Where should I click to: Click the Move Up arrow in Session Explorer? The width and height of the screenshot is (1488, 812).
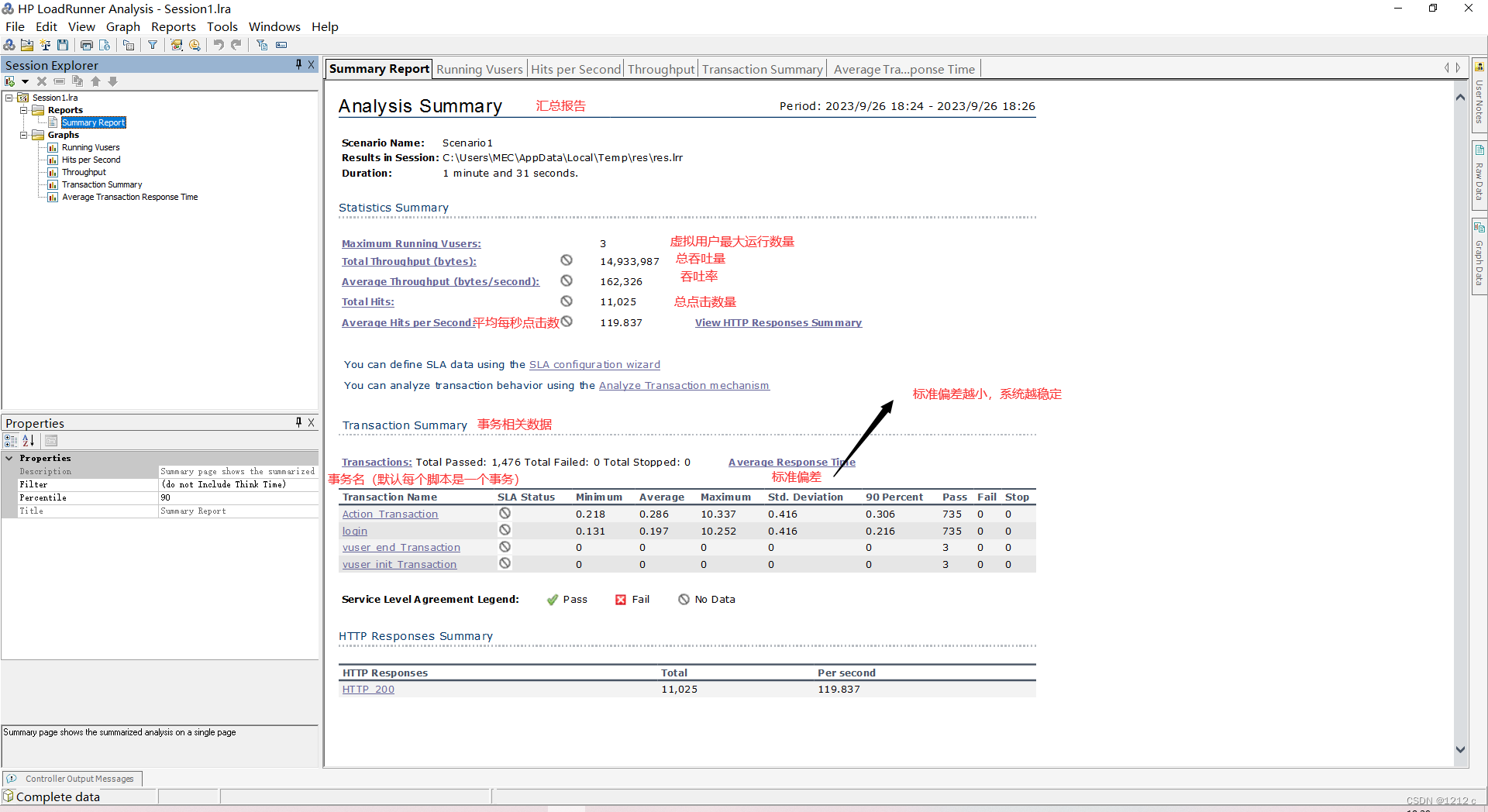click(95, 81)
